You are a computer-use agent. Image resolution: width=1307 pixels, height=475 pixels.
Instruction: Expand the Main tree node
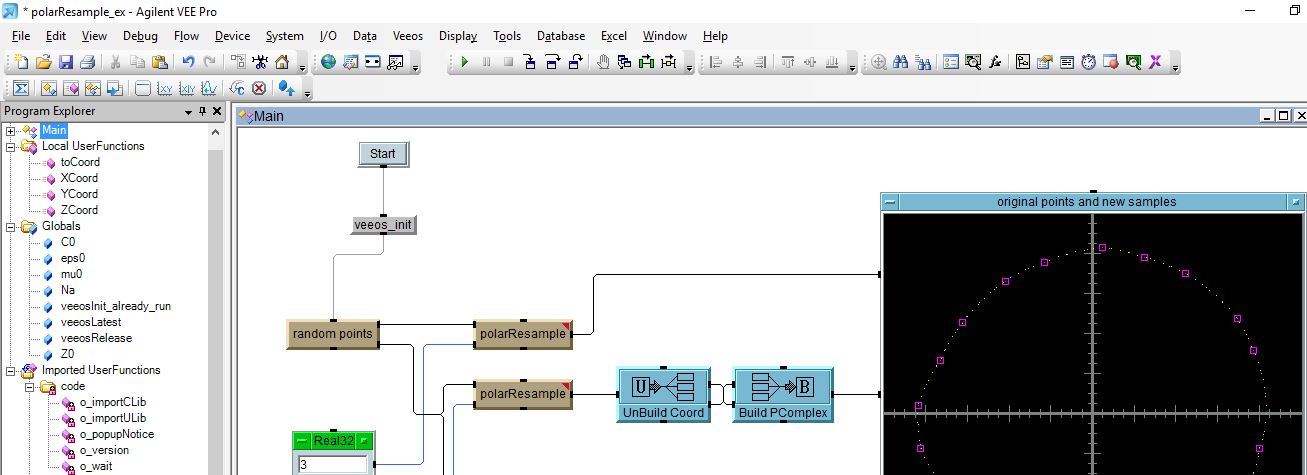pos(11,130)
